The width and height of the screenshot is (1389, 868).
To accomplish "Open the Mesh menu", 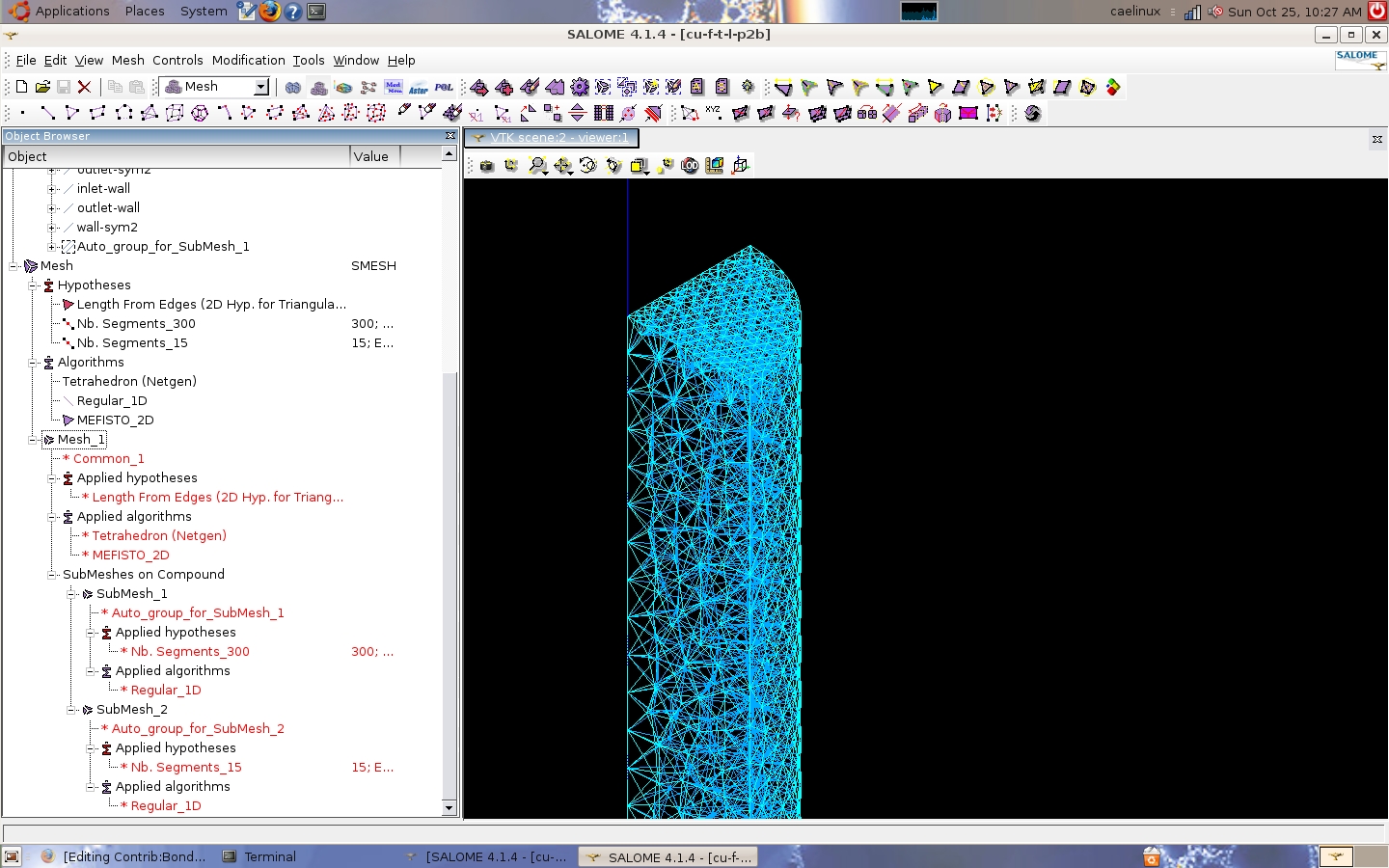I will (x=127, y=60).
